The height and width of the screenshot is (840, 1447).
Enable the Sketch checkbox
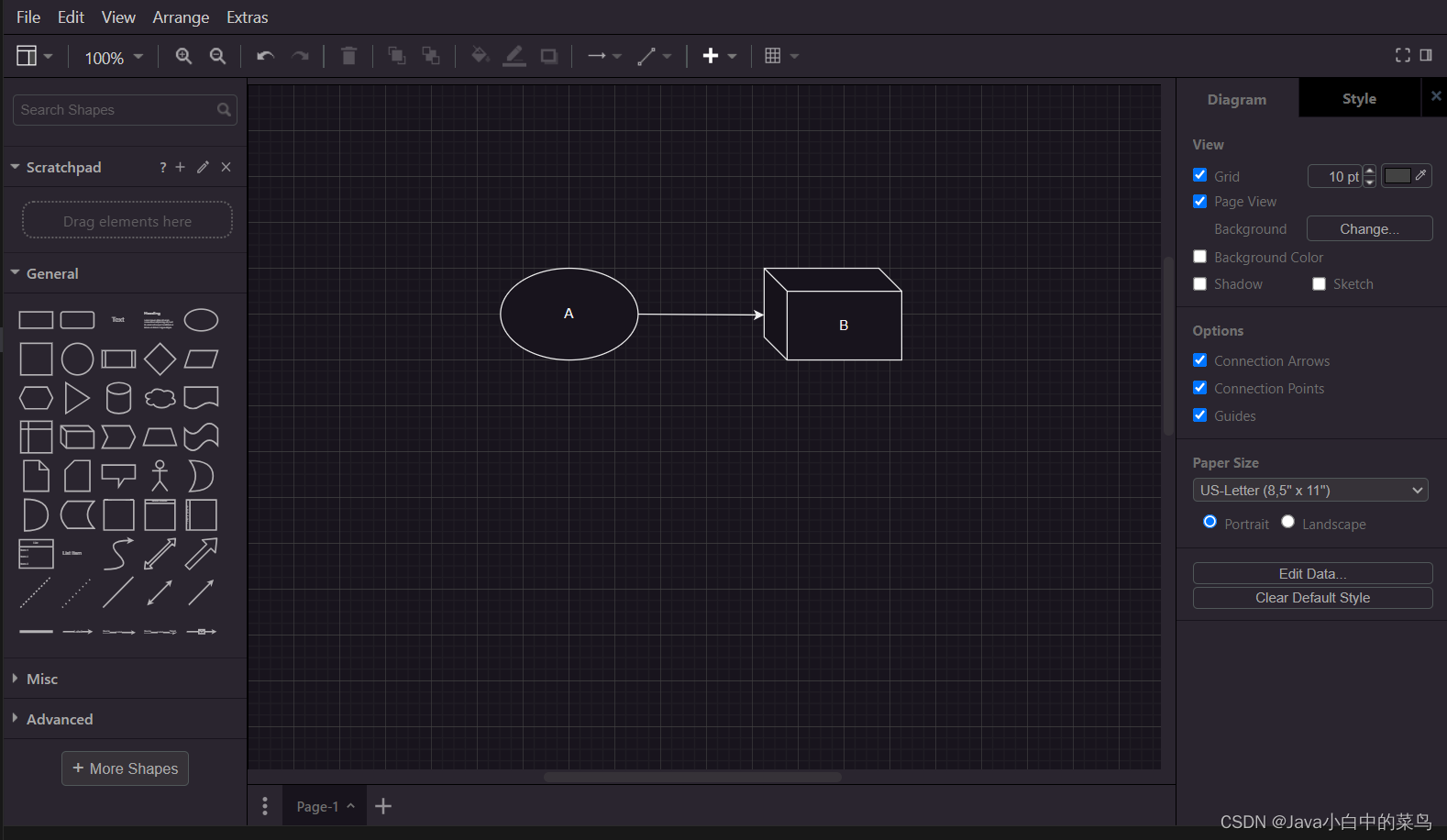tap(1319, 283)
